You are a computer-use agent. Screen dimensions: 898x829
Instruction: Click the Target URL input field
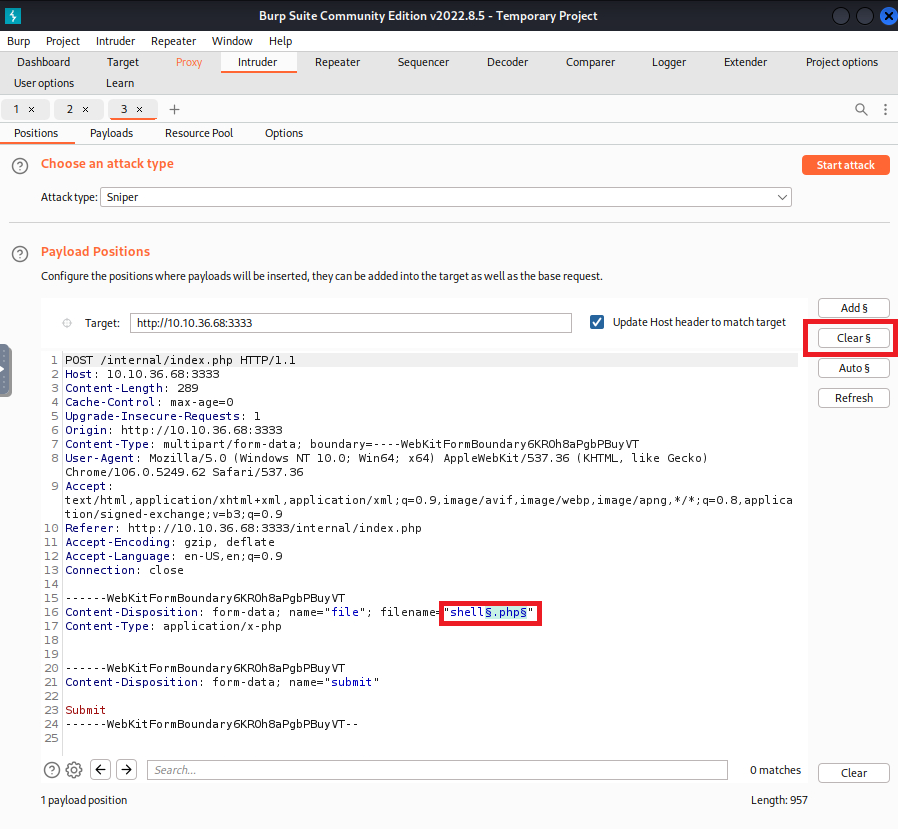[x=350, y=323]
